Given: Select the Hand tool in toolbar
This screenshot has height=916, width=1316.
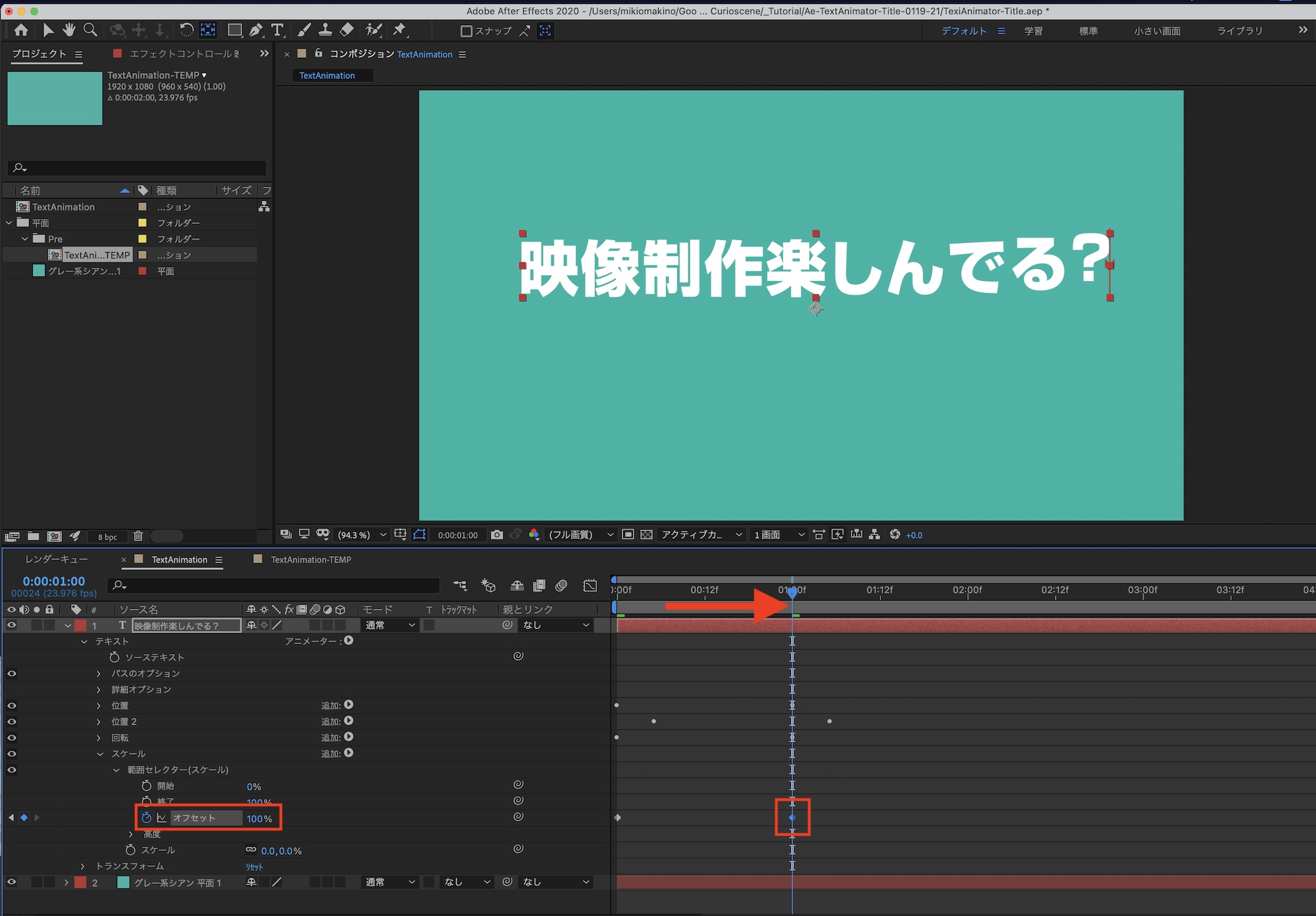Looking at the screenshot, I should [x=69, y=30].
